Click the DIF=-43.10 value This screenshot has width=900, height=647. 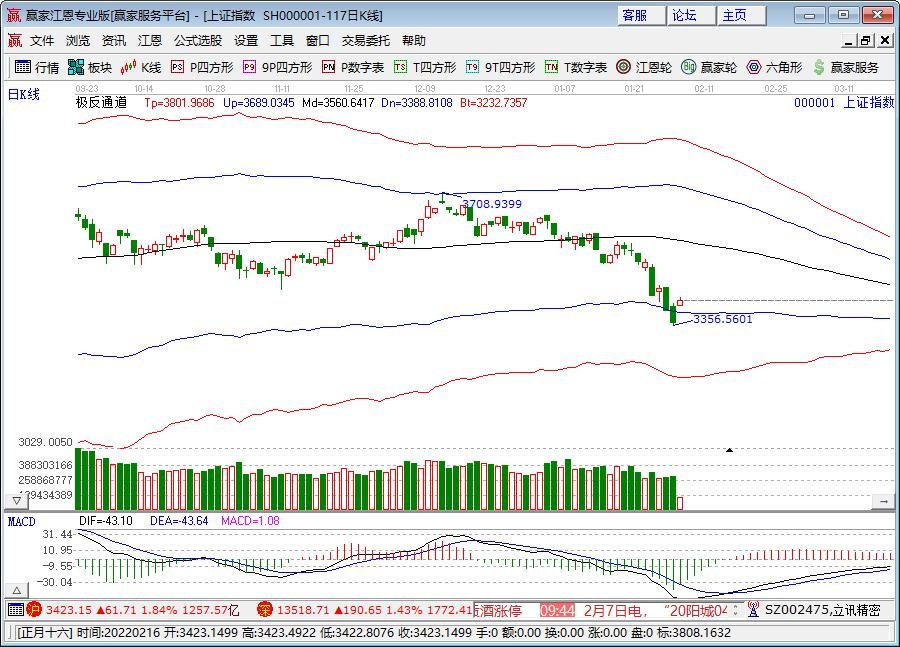(106, 521)
